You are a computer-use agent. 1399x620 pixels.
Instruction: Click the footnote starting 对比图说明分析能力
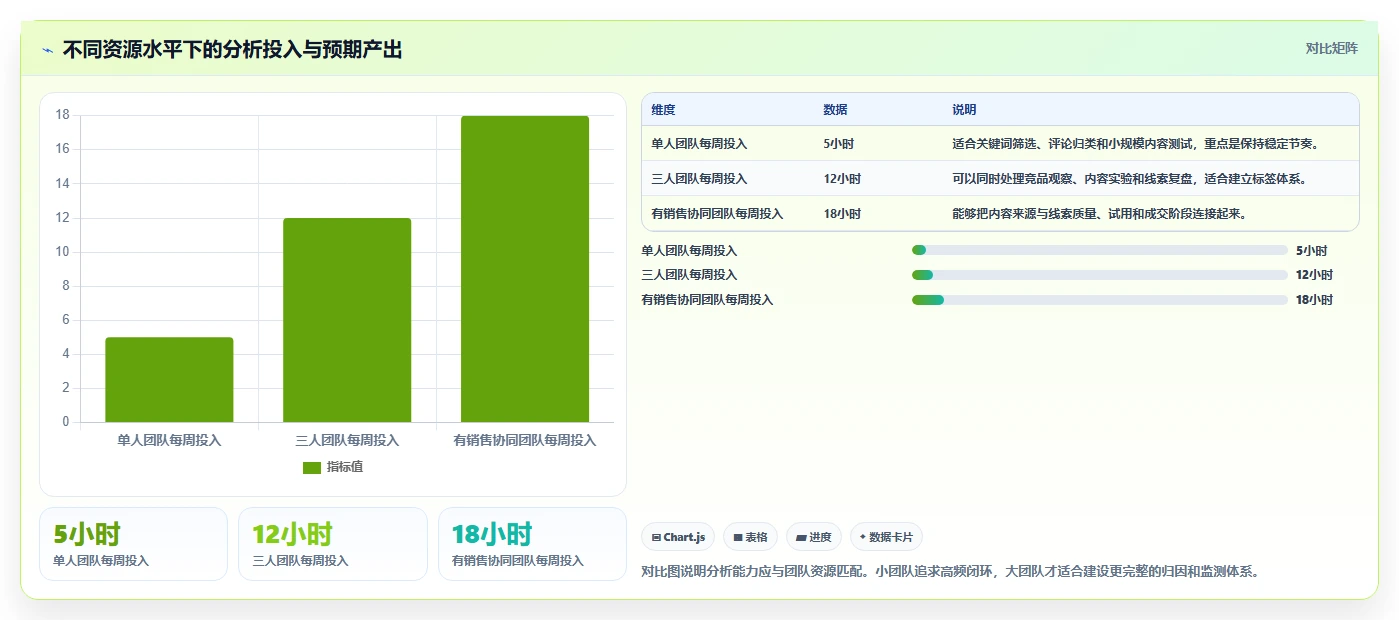(x=950, y=572)
